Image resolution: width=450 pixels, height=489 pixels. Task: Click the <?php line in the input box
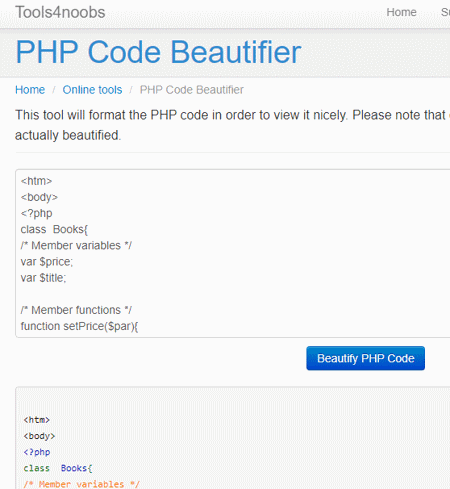pos(37,213)
